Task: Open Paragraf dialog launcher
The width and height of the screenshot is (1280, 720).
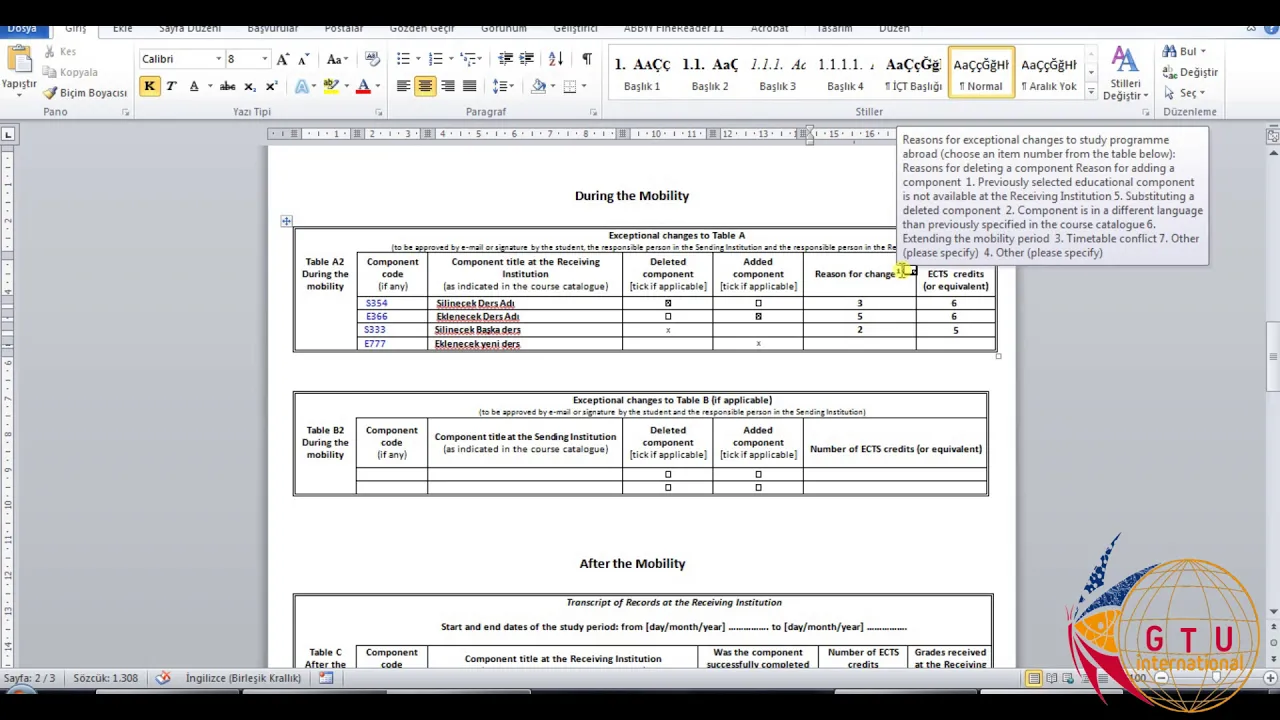Action: (593, 113)
